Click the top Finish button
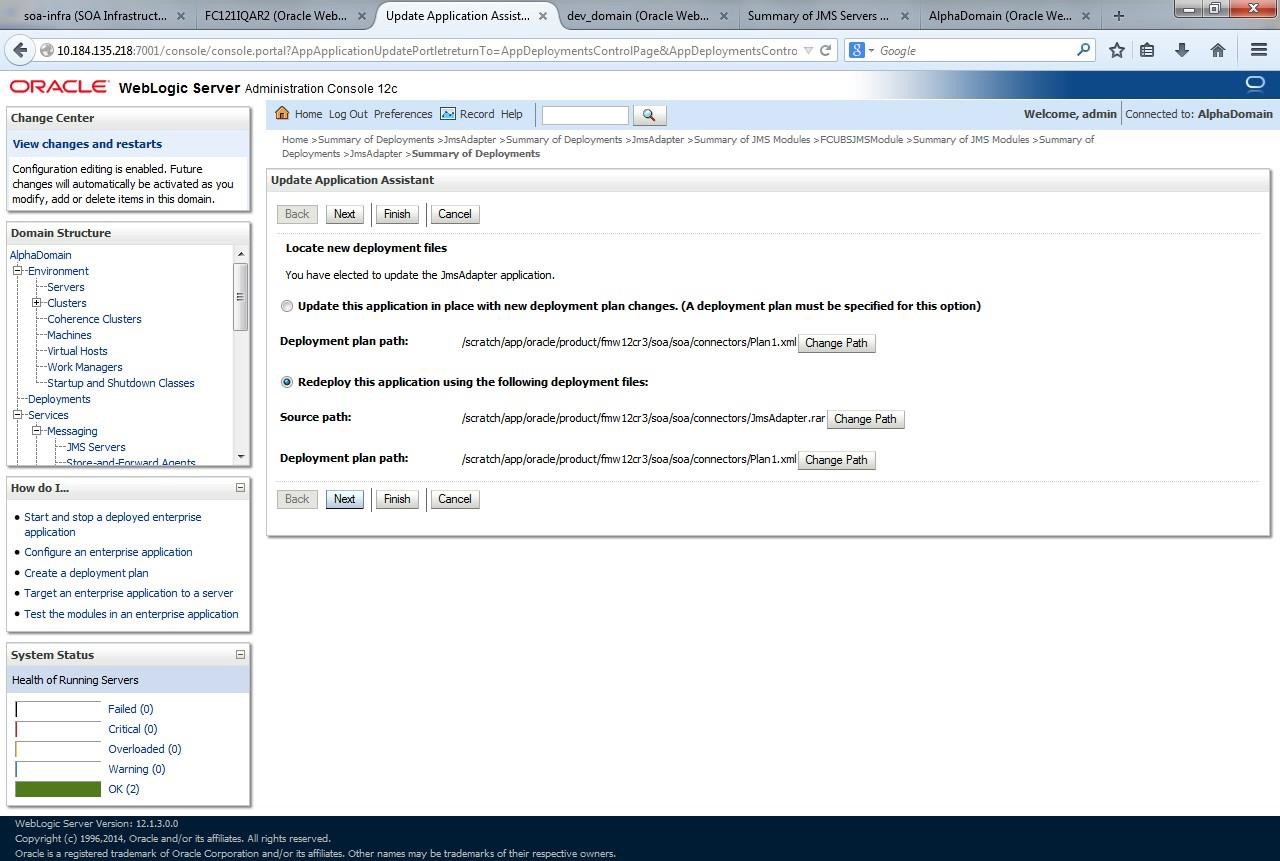Image resolution: width=1280 pixels, height=861 pixels. (397, 214)
